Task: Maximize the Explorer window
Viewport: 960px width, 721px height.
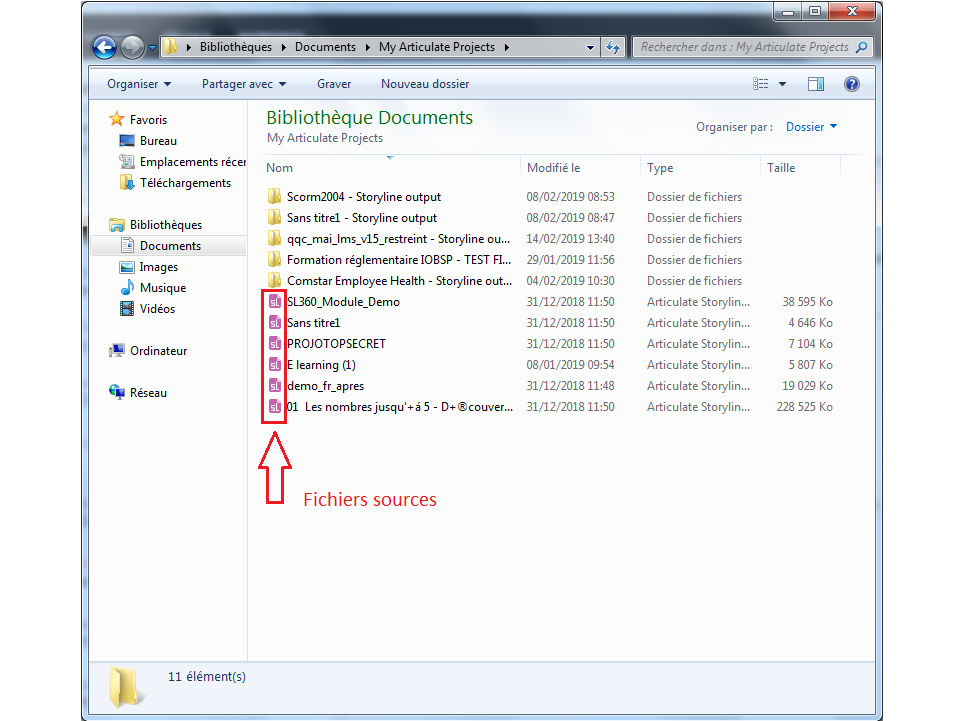Action: pyautogui.click(x=815, y=12)
